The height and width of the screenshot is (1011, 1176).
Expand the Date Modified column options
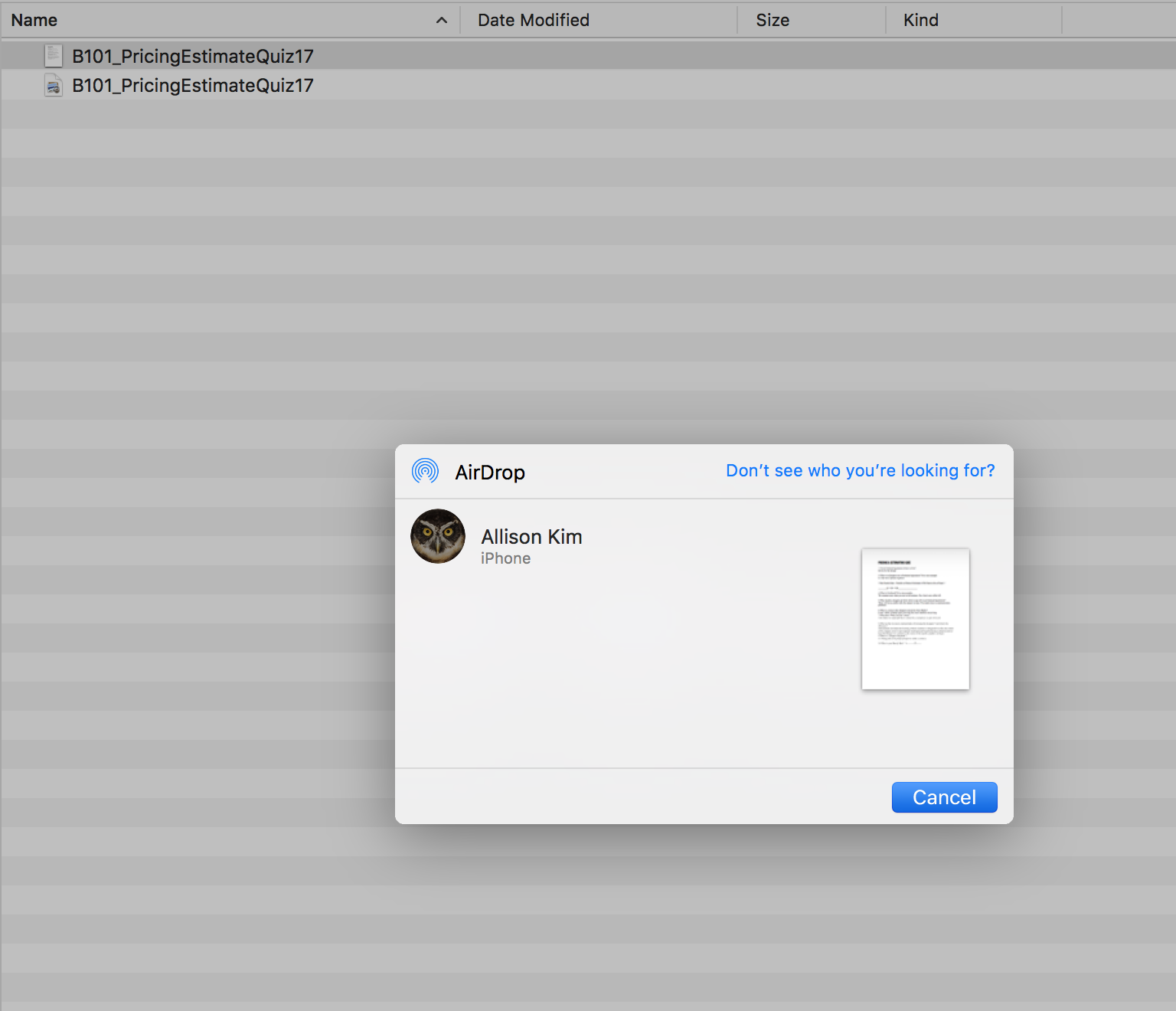tap(533, 20)
